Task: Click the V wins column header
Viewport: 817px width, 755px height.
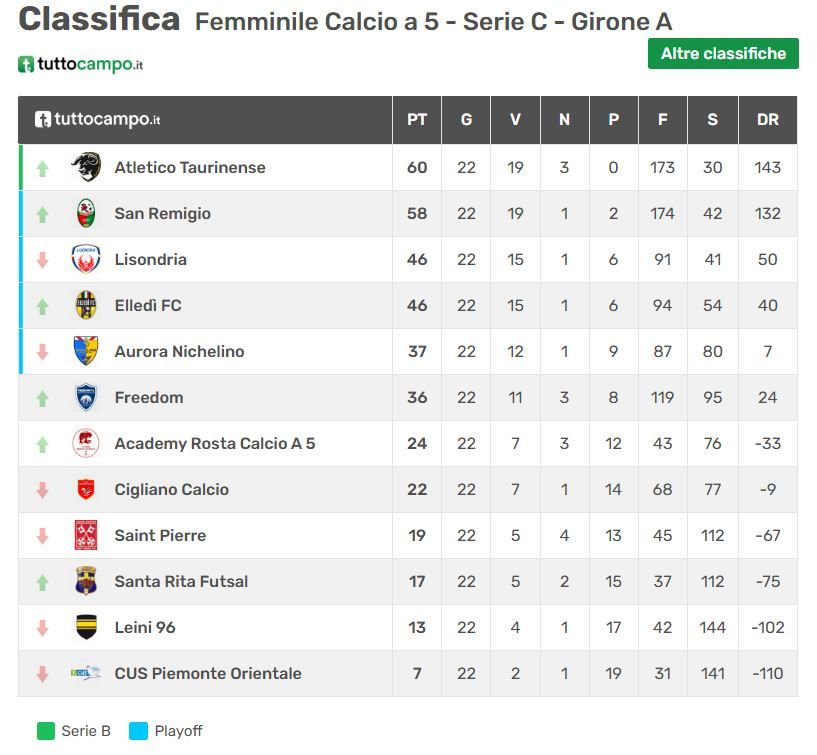Action: click(515, 120)
